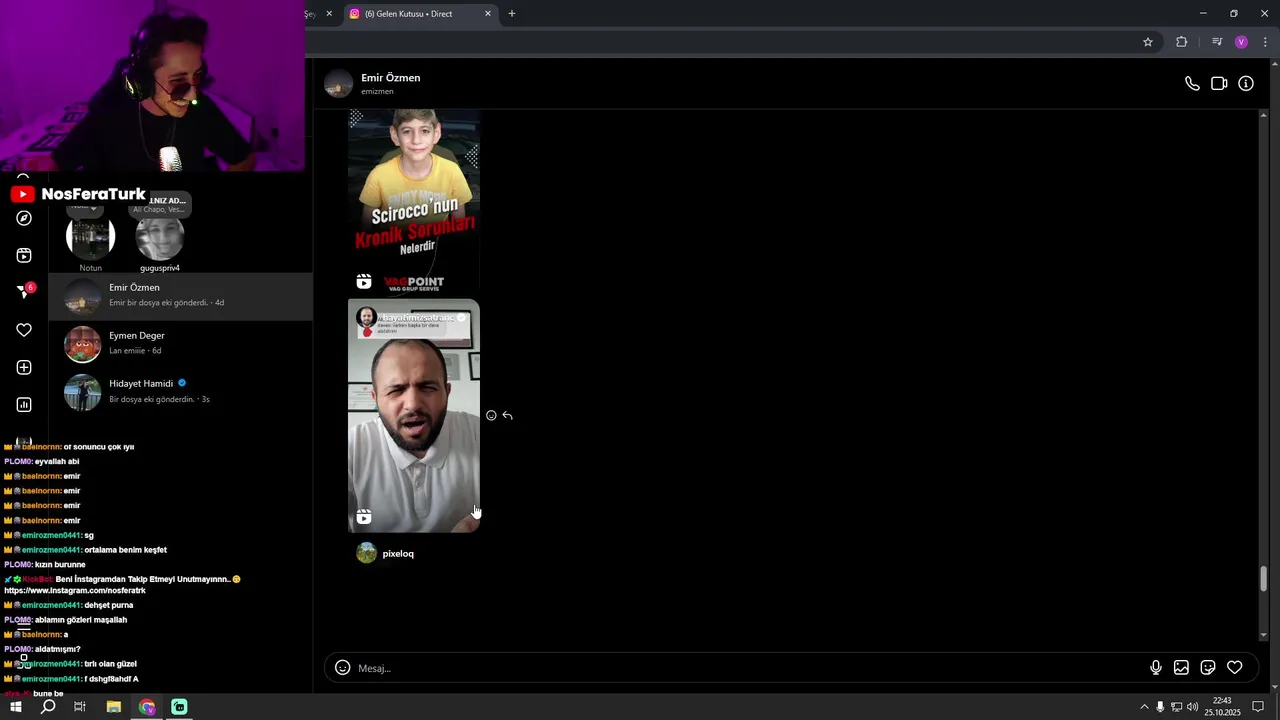
Task: Click the add photo icon in message bar
Action: (x=1181, y=668)
